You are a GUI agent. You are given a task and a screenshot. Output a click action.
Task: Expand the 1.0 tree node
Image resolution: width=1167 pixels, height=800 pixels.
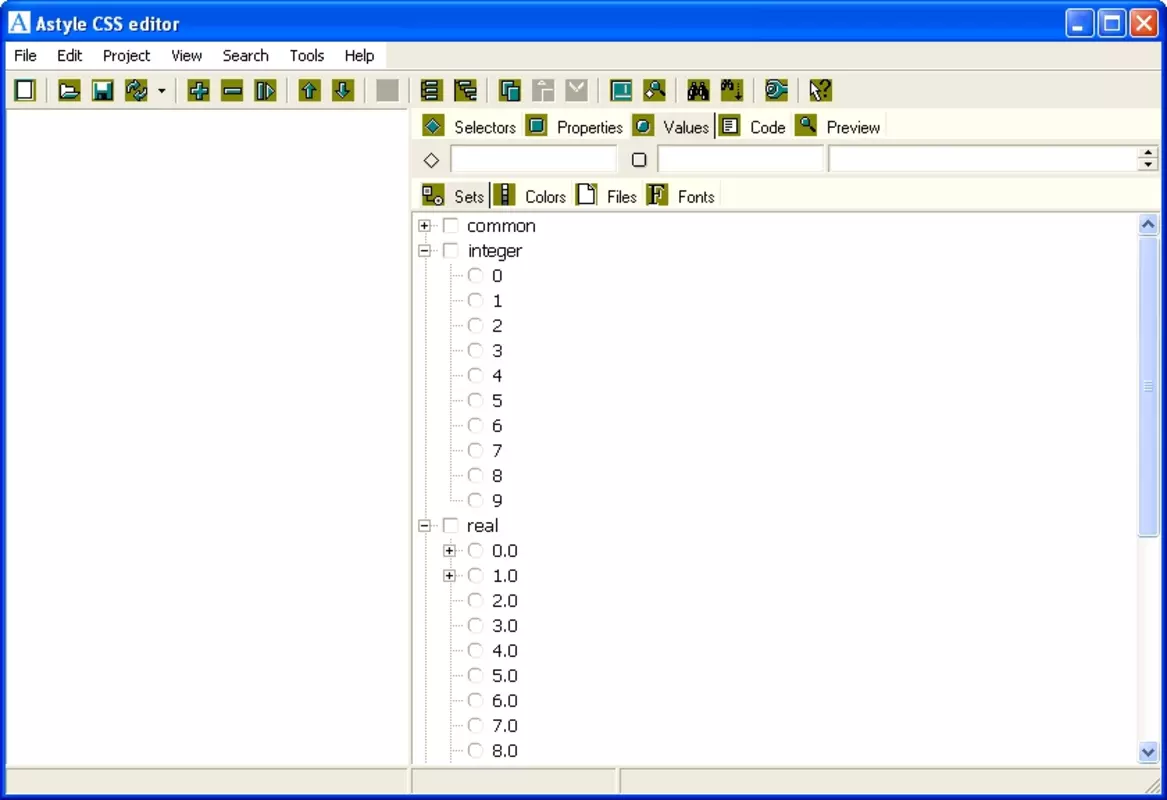pyautogui.click(x=450, y=575)
